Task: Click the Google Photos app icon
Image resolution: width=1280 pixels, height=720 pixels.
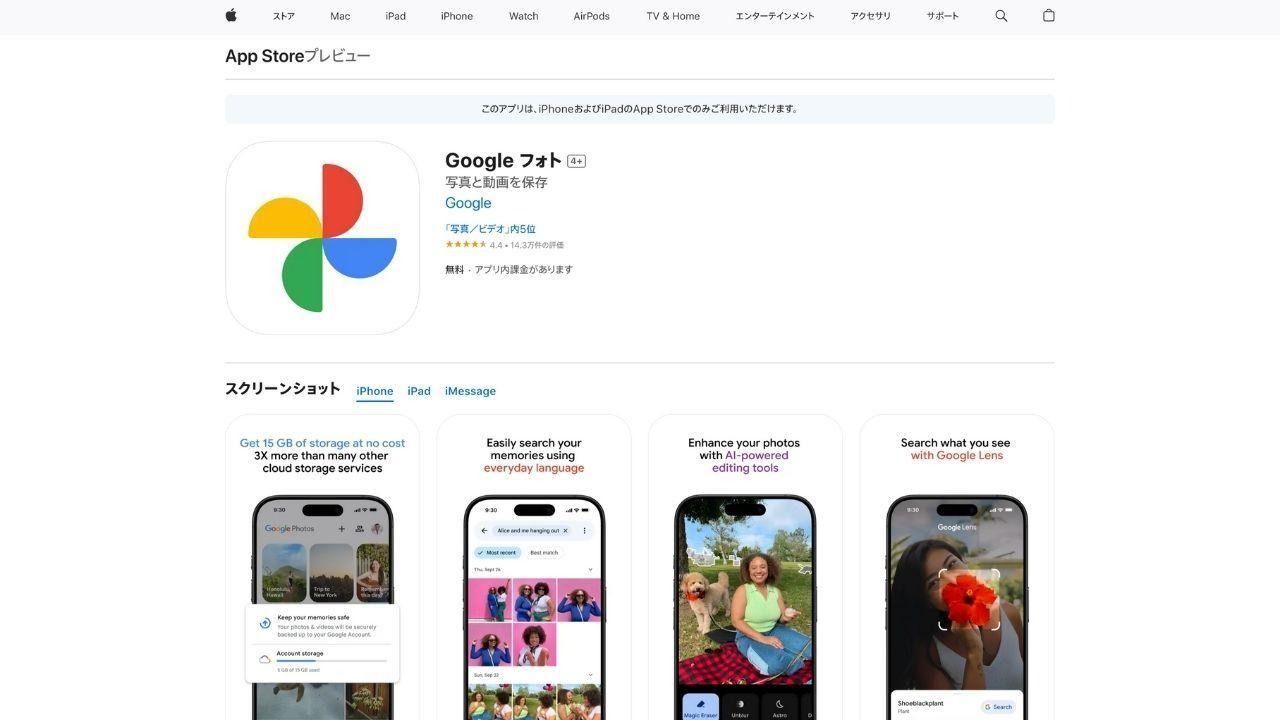Action: pos(322,238)
